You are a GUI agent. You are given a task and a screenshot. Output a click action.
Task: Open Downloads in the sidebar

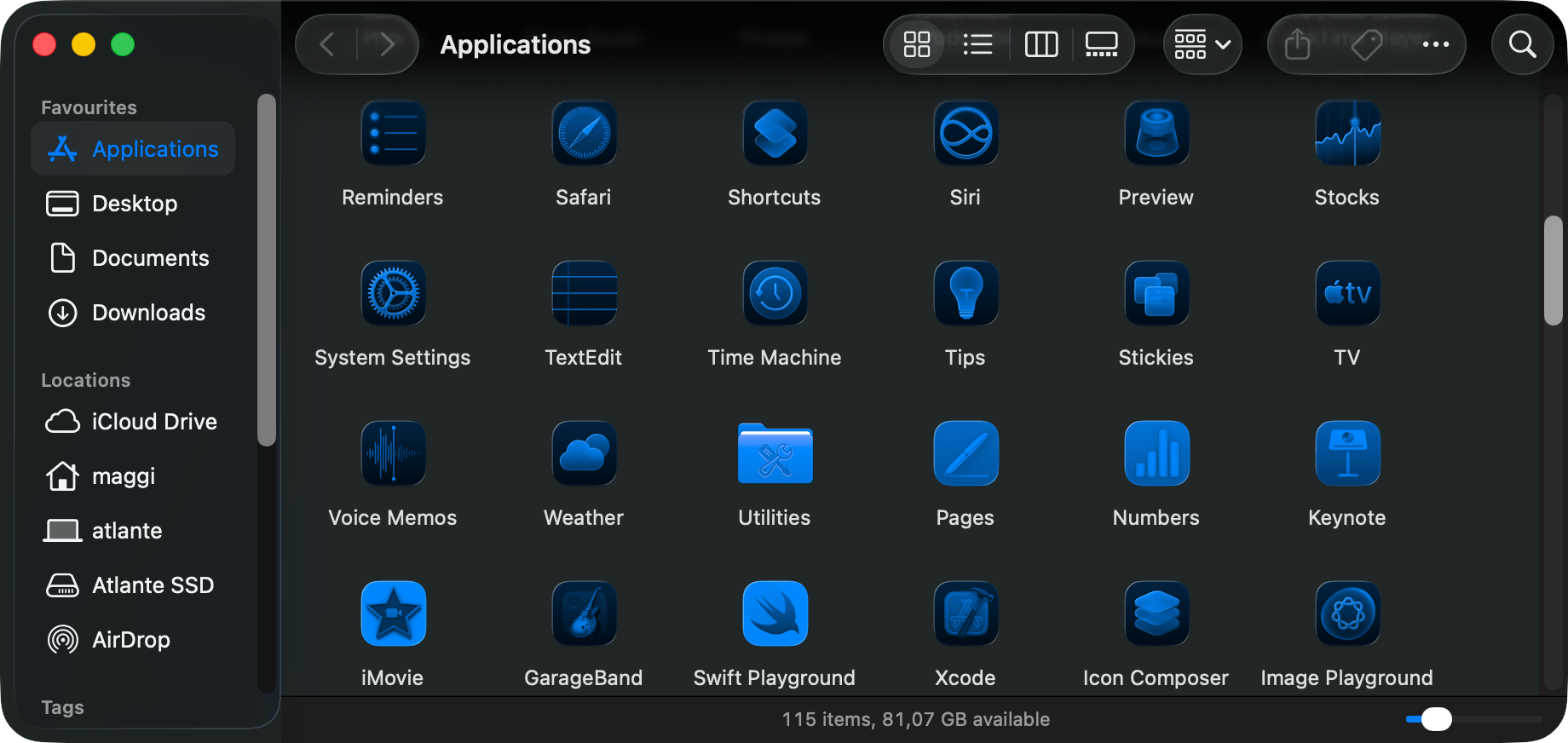pos(133,313)
